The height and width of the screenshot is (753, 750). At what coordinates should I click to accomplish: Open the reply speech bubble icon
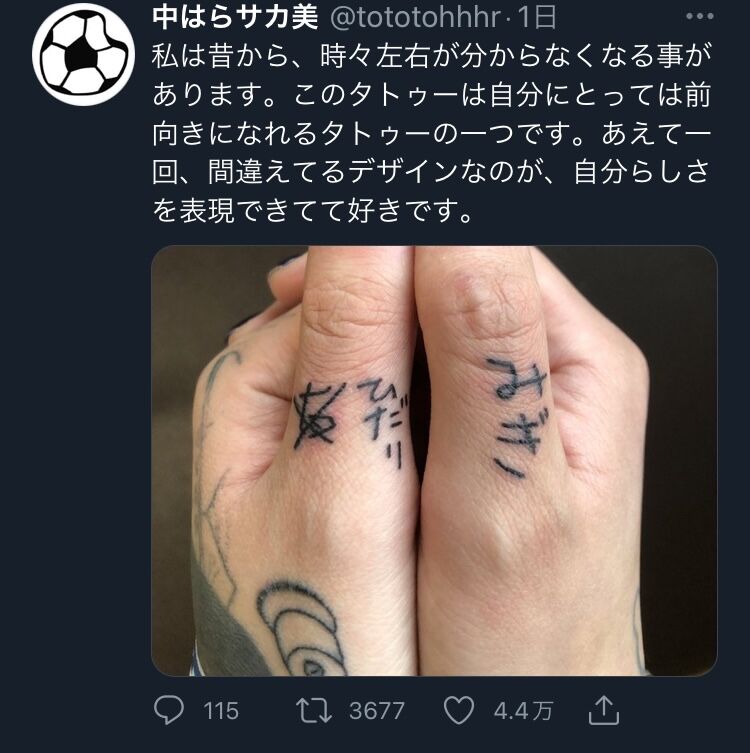[169, 710]
